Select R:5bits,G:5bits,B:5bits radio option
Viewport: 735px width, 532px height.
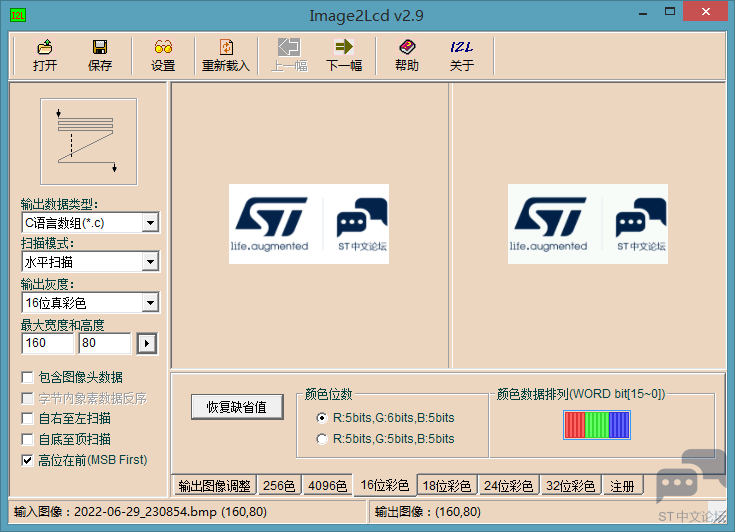tap(322, 439)
